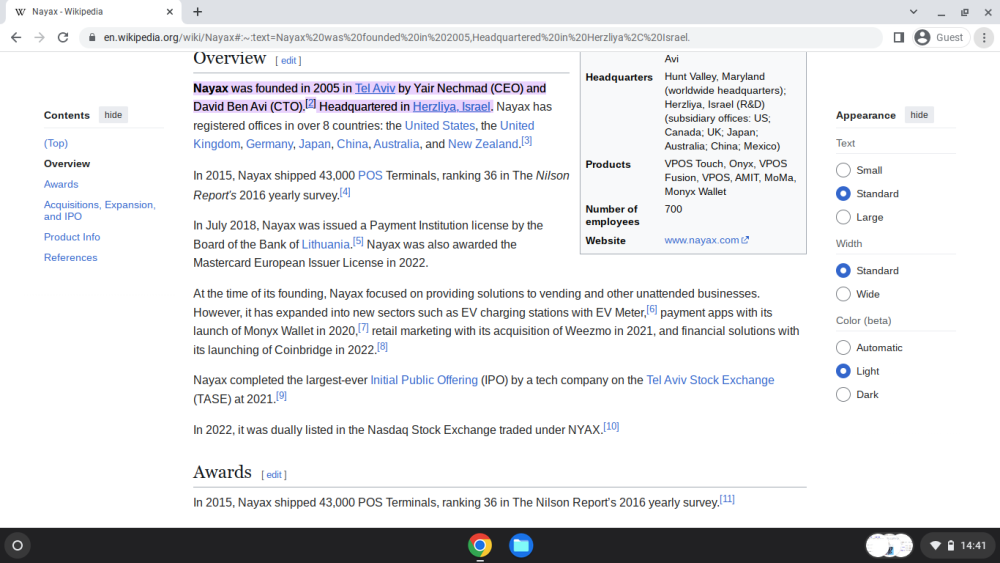The width and height of the screenshot is (1000, 563).
Task: Toggle the browser side panel icon
Action: [899, 38]
